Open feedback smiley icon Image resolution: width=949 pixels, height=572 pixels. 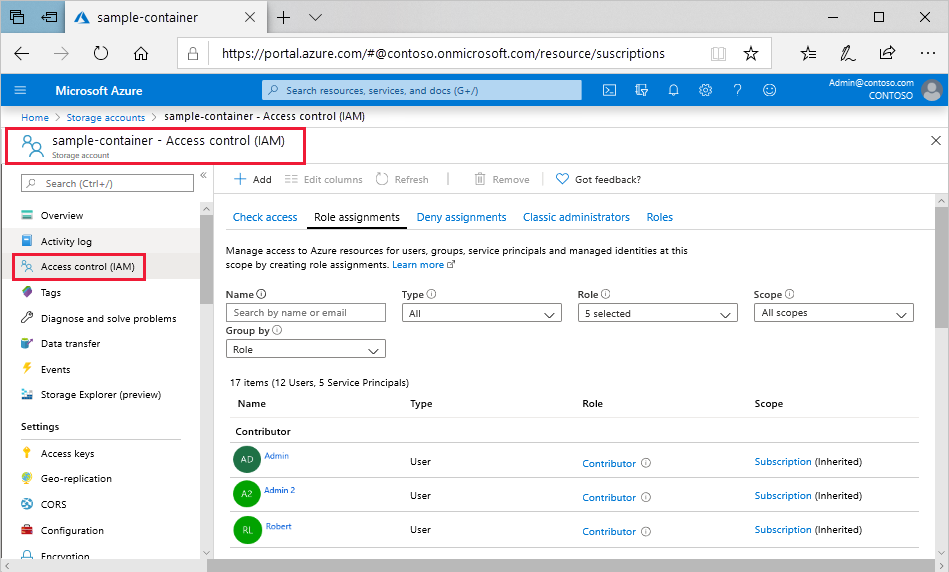(x=769, y=90)
